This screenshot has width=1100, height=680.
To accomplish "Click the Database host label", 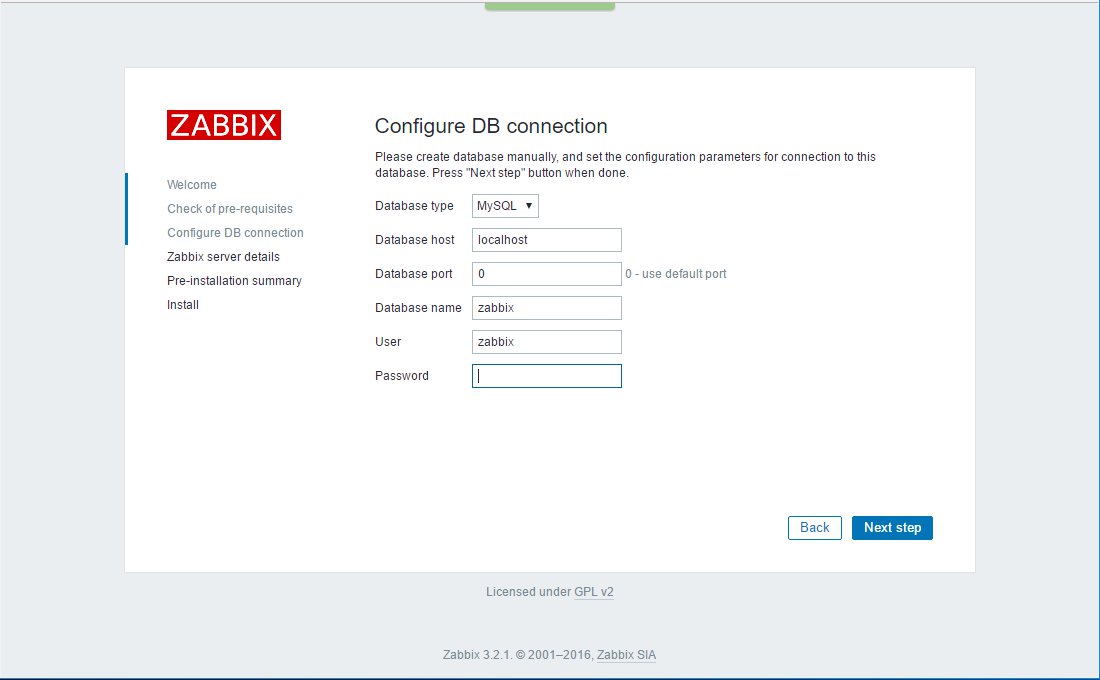I will (x=415, y=240).
